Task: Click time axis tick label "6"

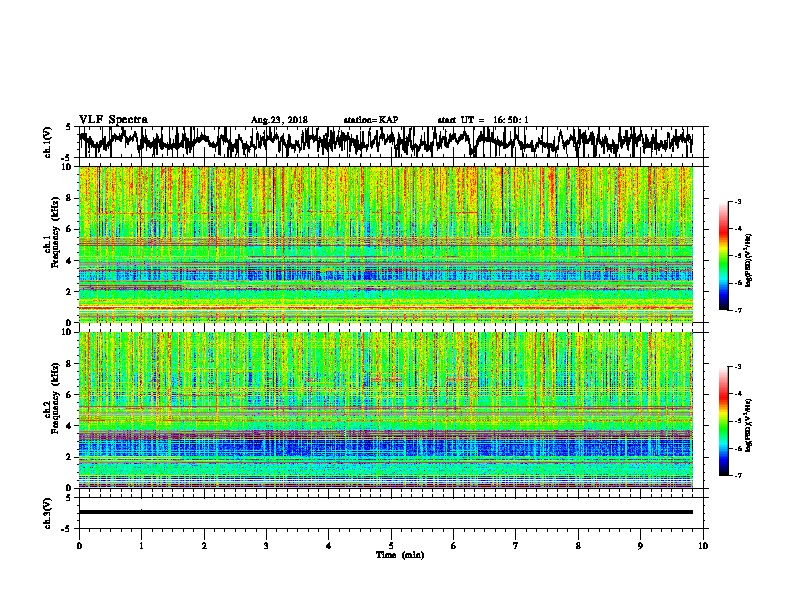Action: pos(454,546)
